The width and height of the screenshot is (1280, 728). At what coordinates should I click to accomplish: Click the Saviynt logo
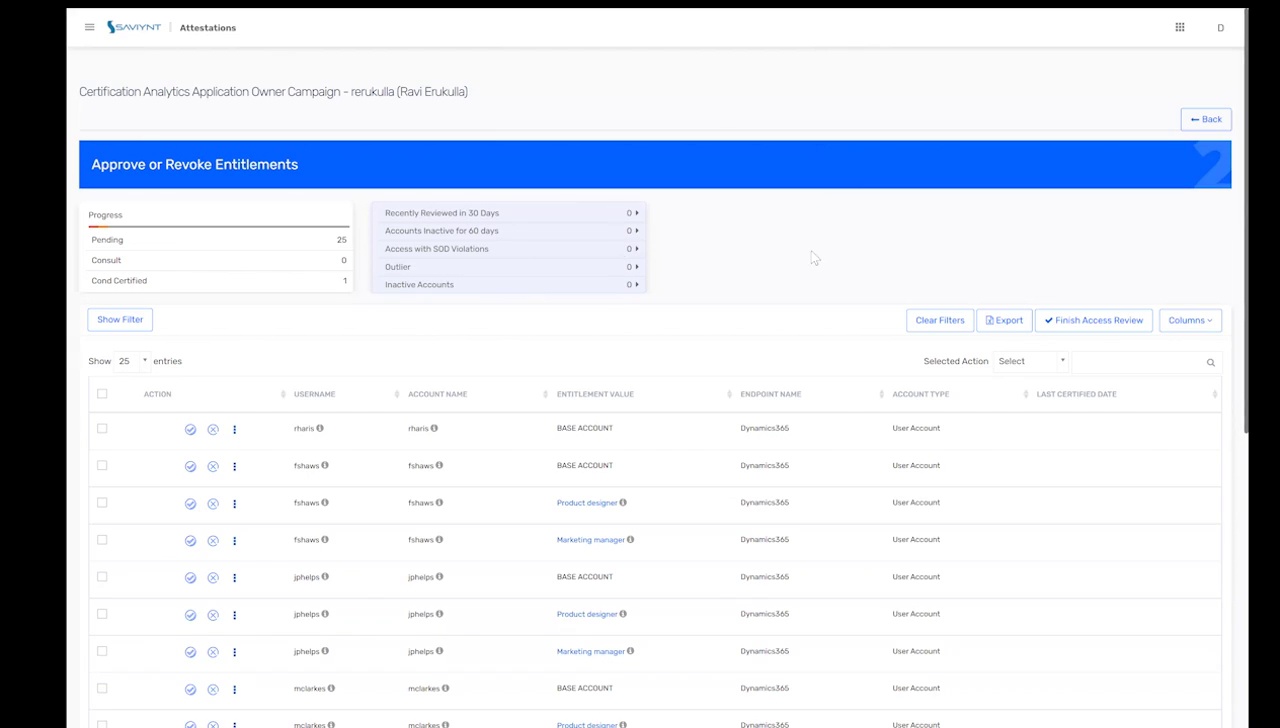[x=134, y=27]
